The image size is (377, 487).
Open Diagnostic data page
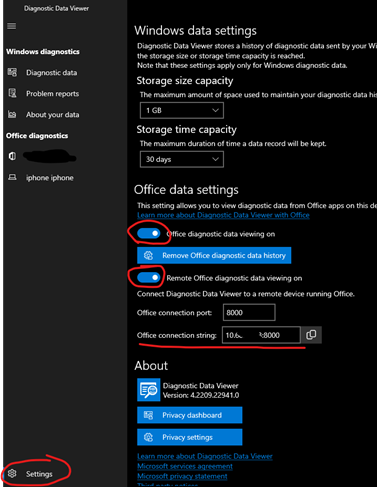[52, 73]
